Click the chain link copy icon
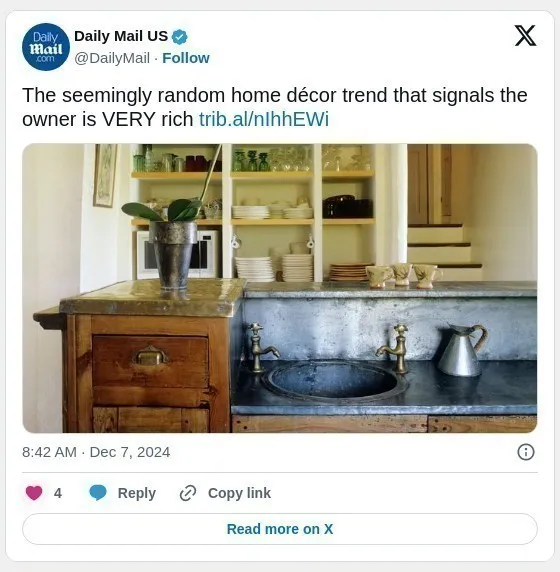Screen dimensions: 560x572 point(188,493)
